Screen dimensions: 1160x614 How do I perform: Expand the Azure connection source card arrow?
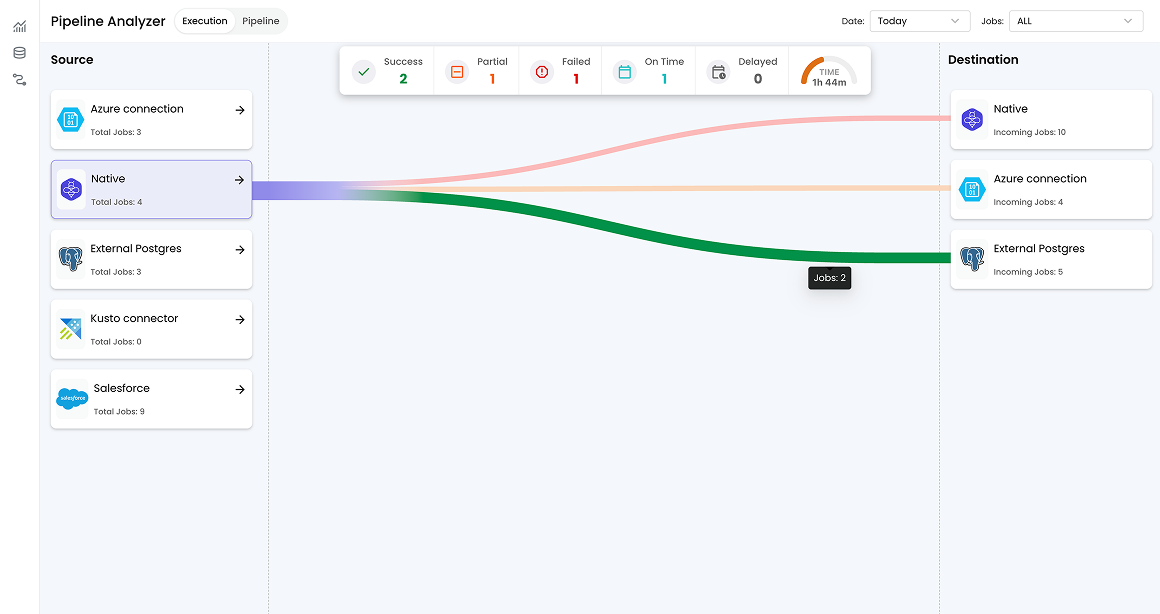(x=239, y=110)
